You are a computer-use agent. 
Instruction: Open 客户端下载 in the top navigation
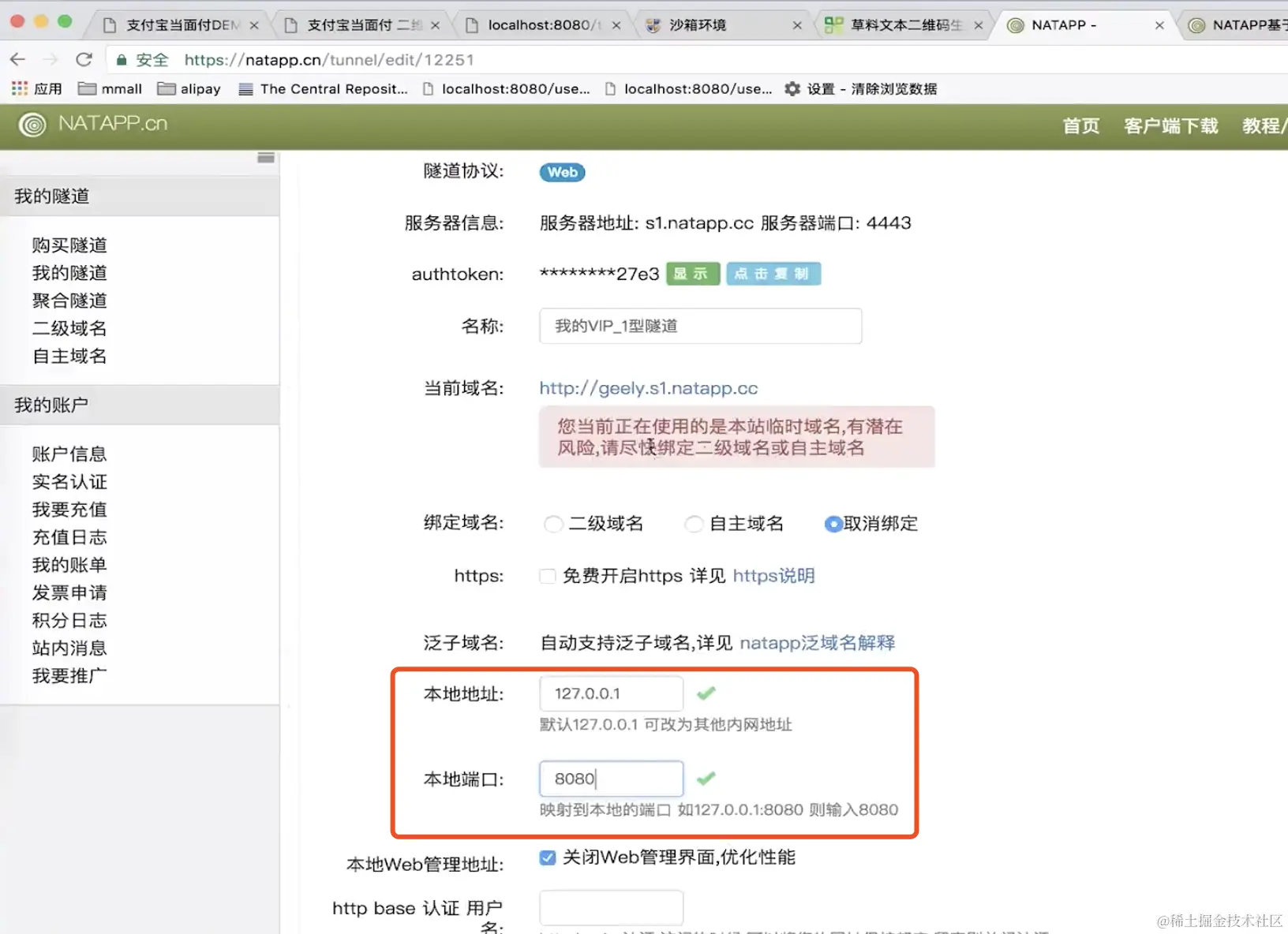click(x=1170, y=126)
